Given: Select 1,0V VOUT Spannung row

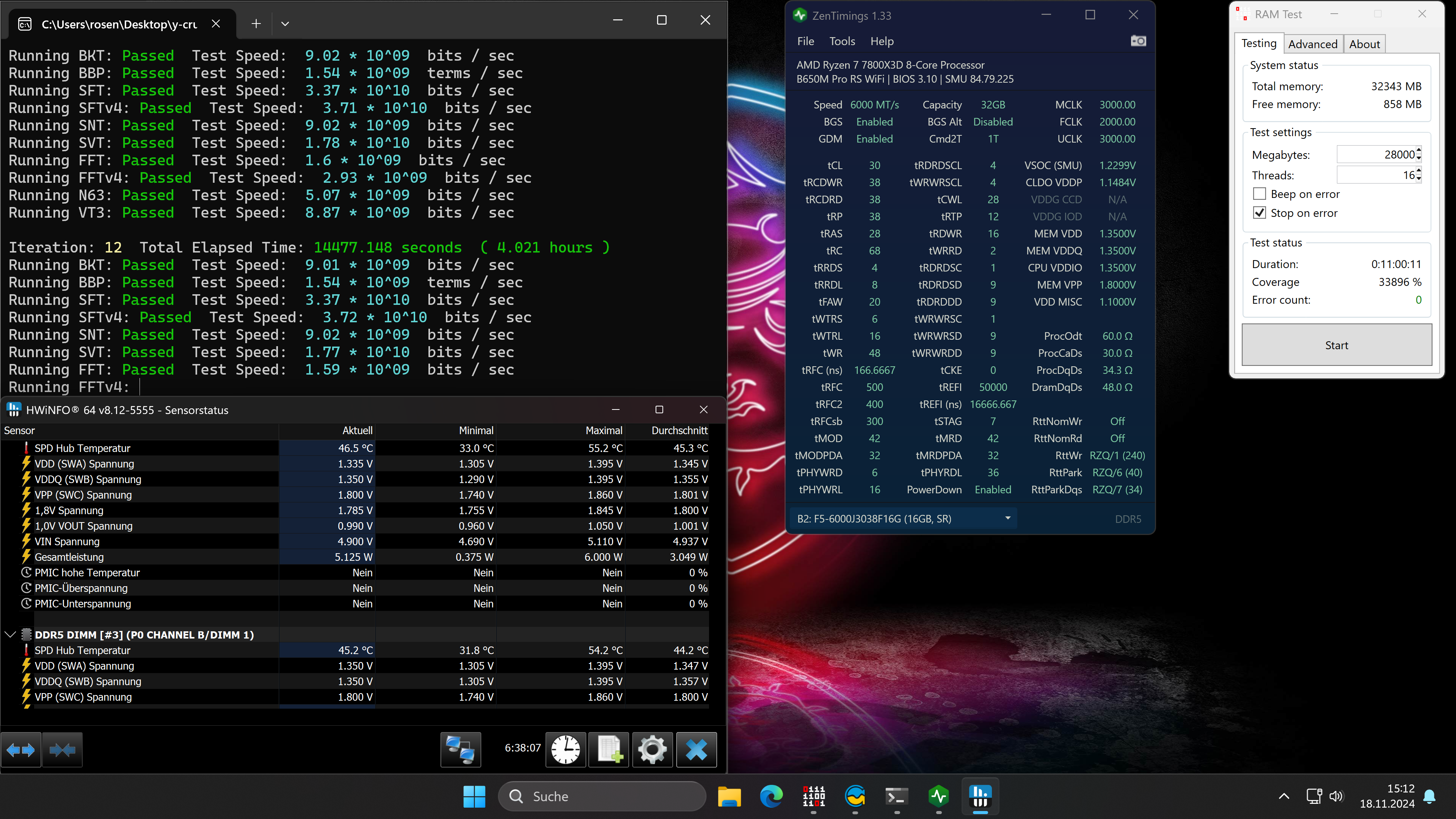Looking at the screenshot, I should pos(355,526).
